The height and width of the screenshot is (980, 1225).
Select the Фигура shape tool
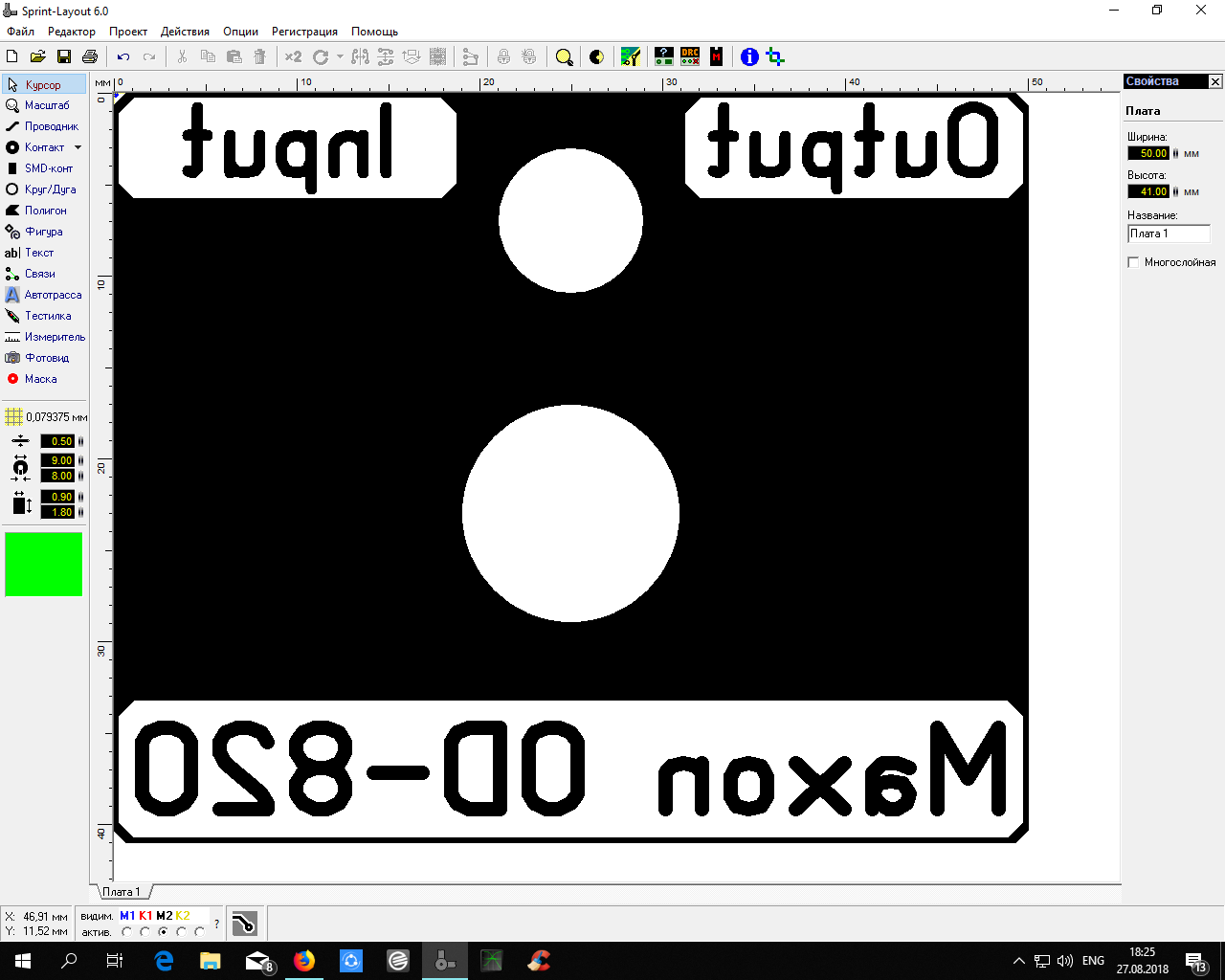44,232
